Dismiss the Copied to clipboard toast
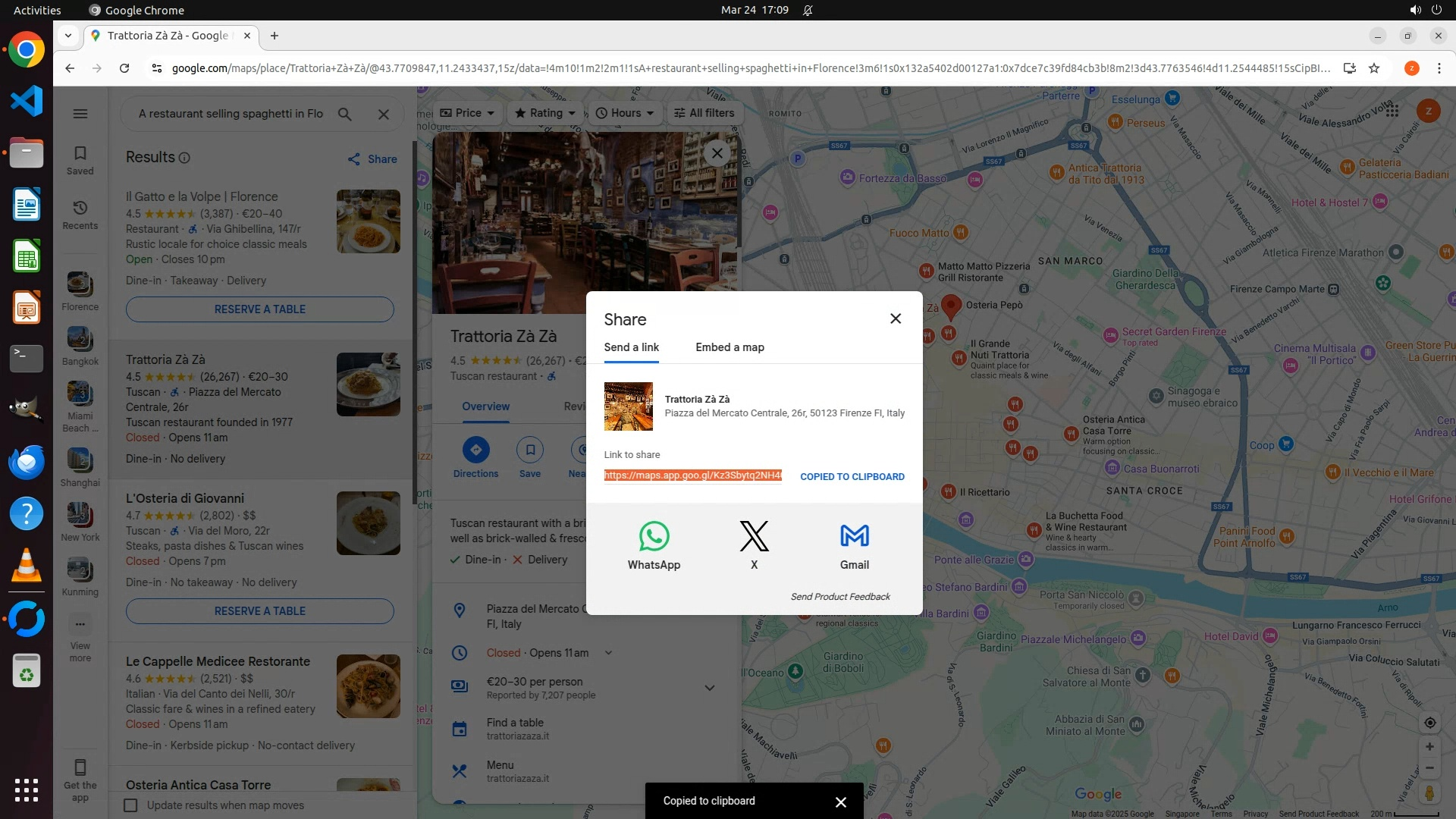The width and height of the screenshot is (1456, 819). (x=840, y=802)
